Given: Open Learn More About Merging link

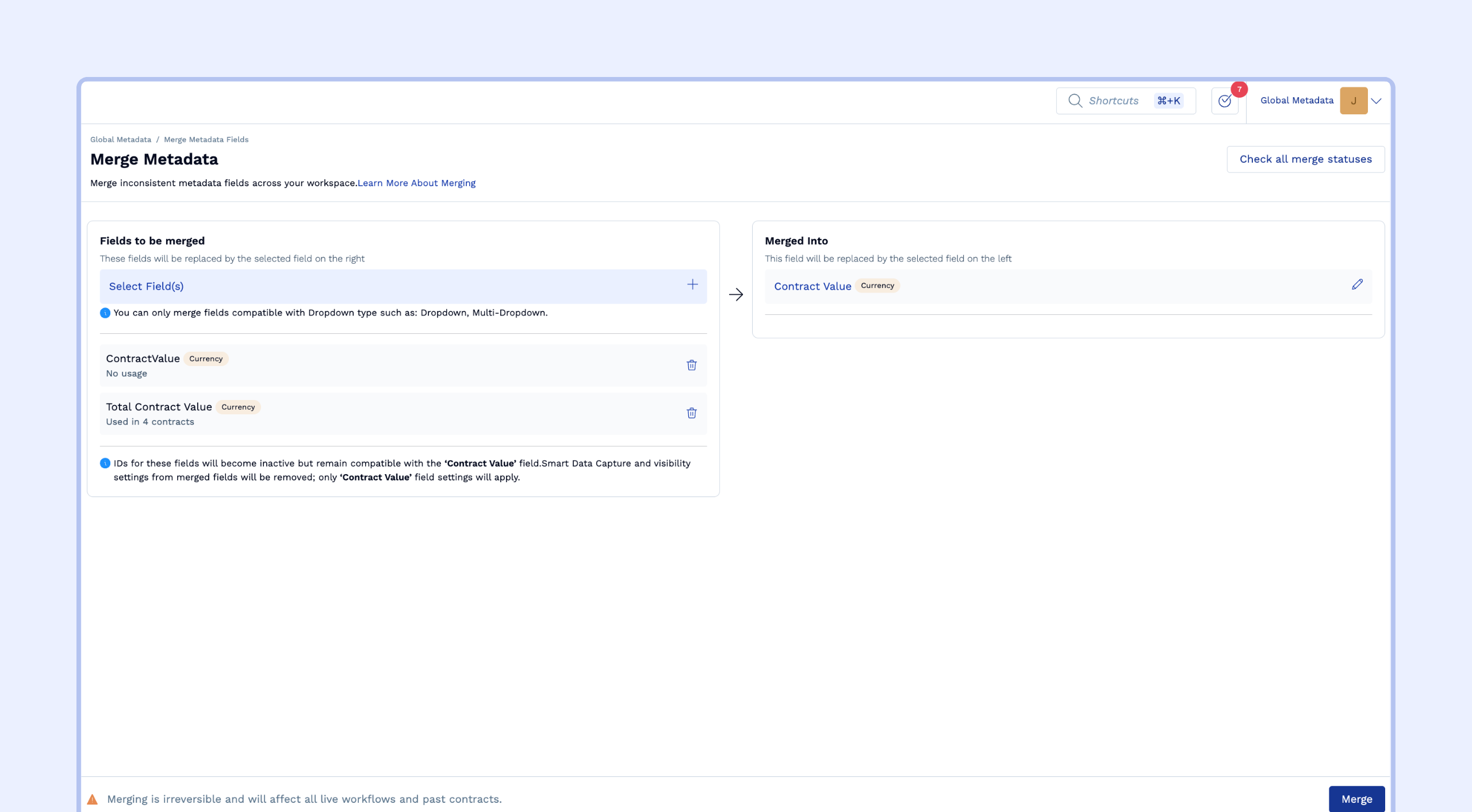Looking at the screenshot, I should point(416,183).
